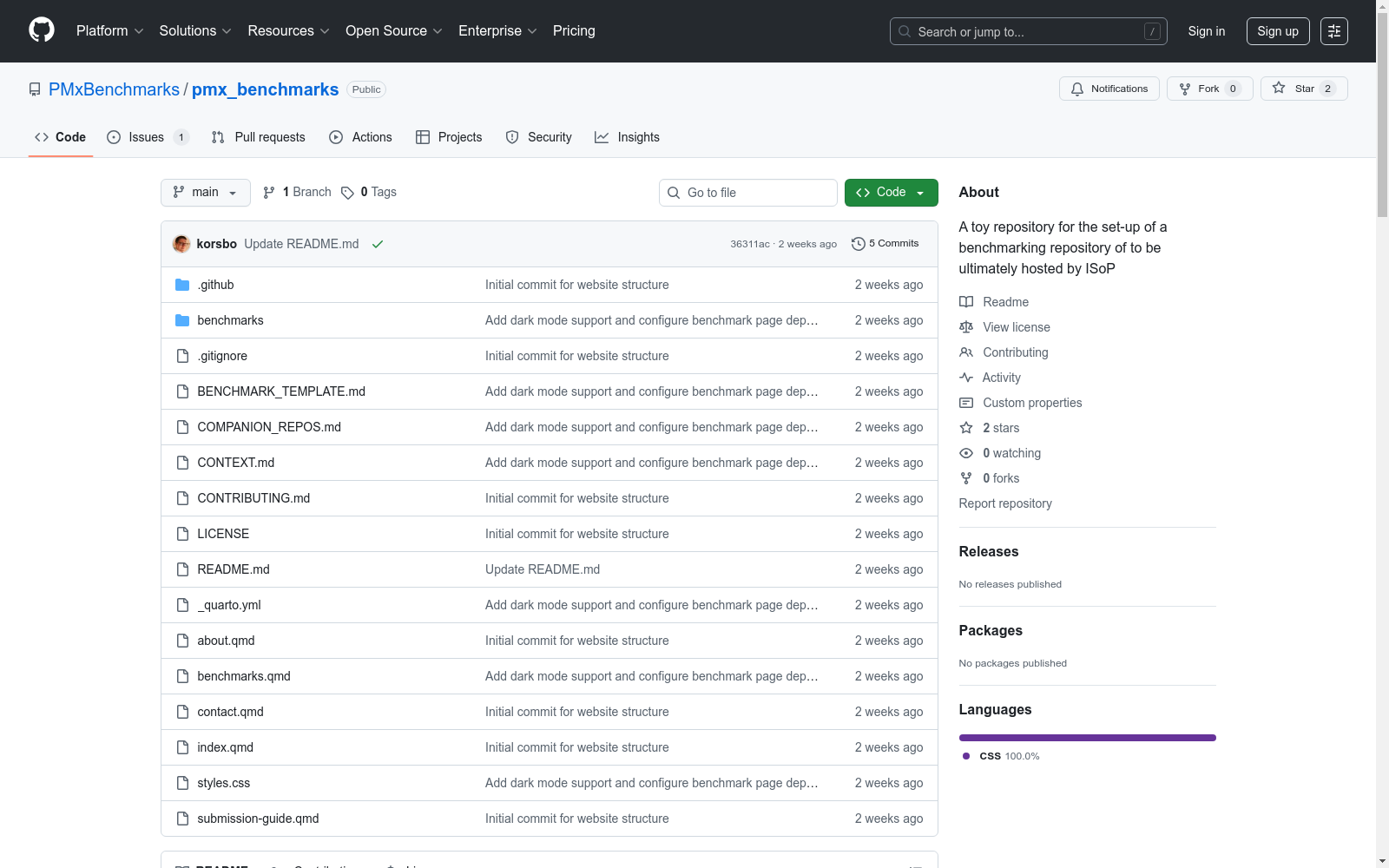The height and width of the screenshot is (868, 1389).
Task: Click the Sign in link
Action: click(1207, 31)
